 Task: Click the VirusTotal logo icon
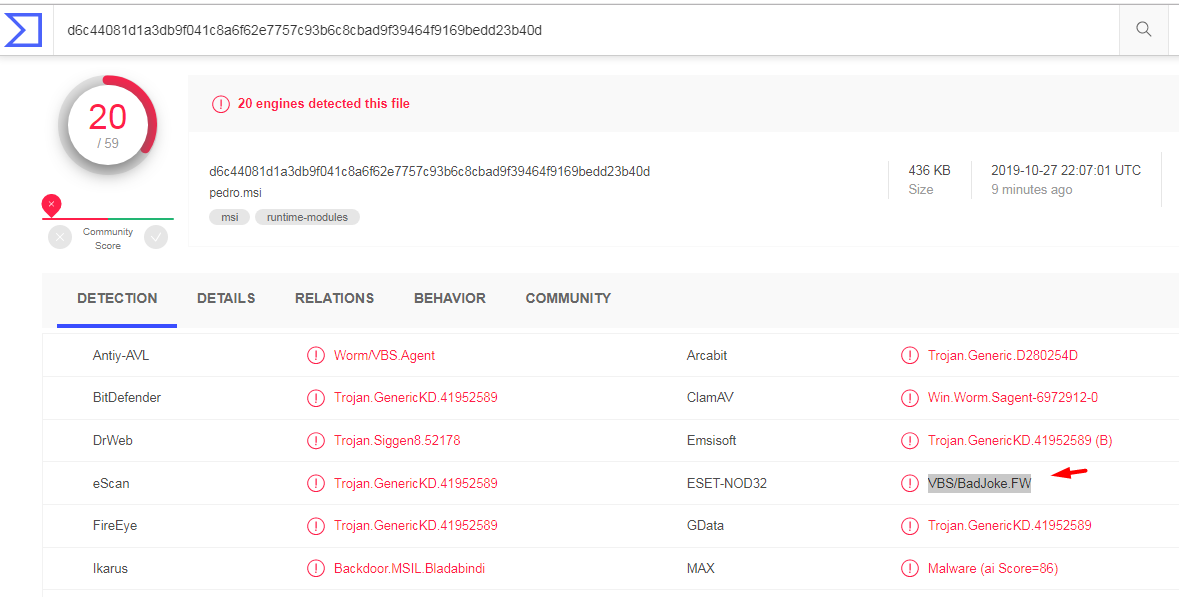coord(22,29)
